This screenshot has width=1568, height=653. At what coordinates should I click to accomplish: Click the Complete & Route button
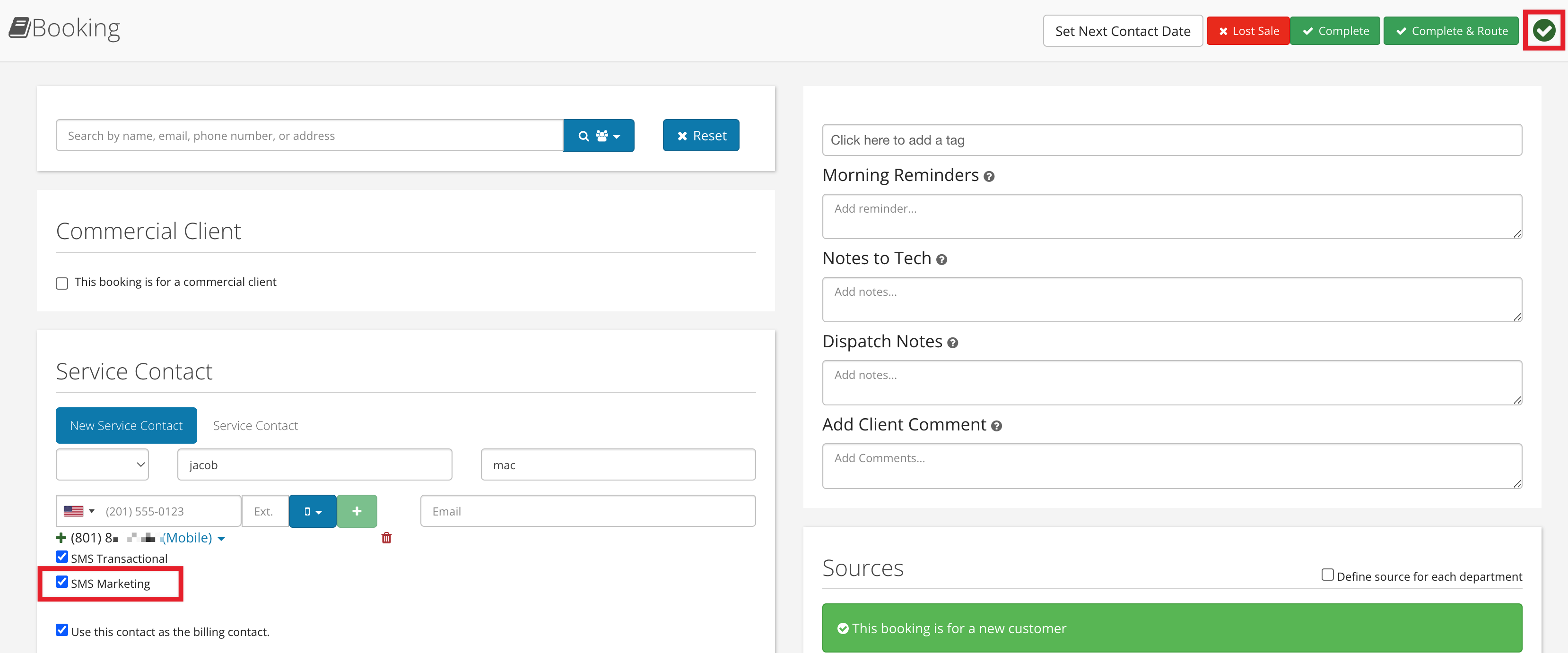pyautogui.click(x=1451, y=31)
